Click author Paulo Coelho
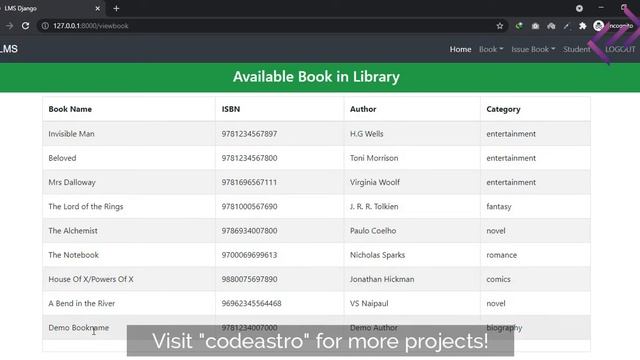The height and width of the screenshot is (360, 640). 373,231
